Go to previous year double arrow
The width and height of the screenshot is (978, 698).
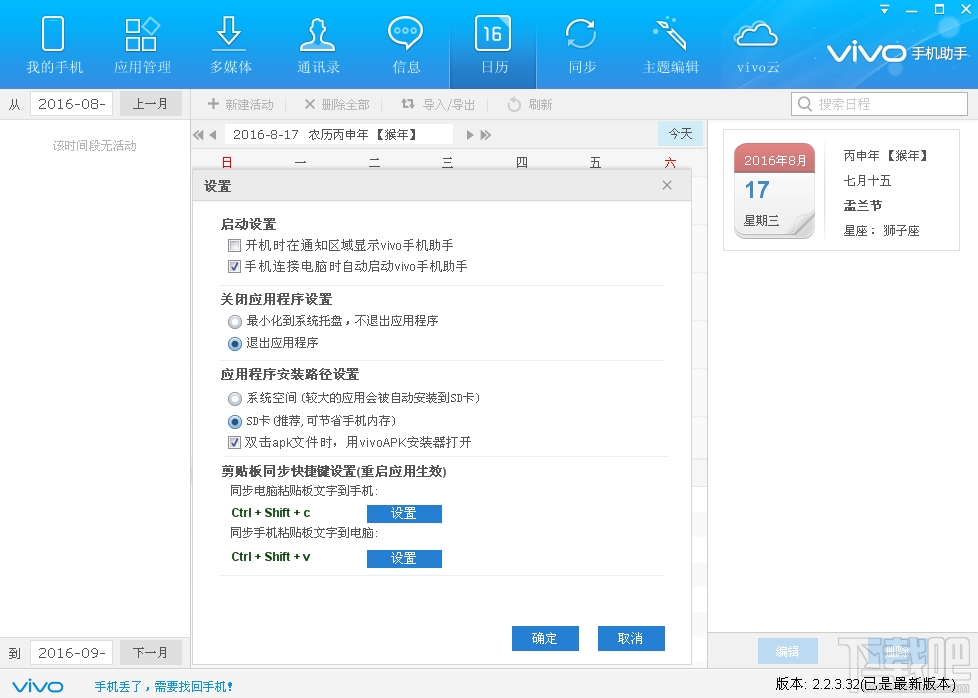(198, 135)
